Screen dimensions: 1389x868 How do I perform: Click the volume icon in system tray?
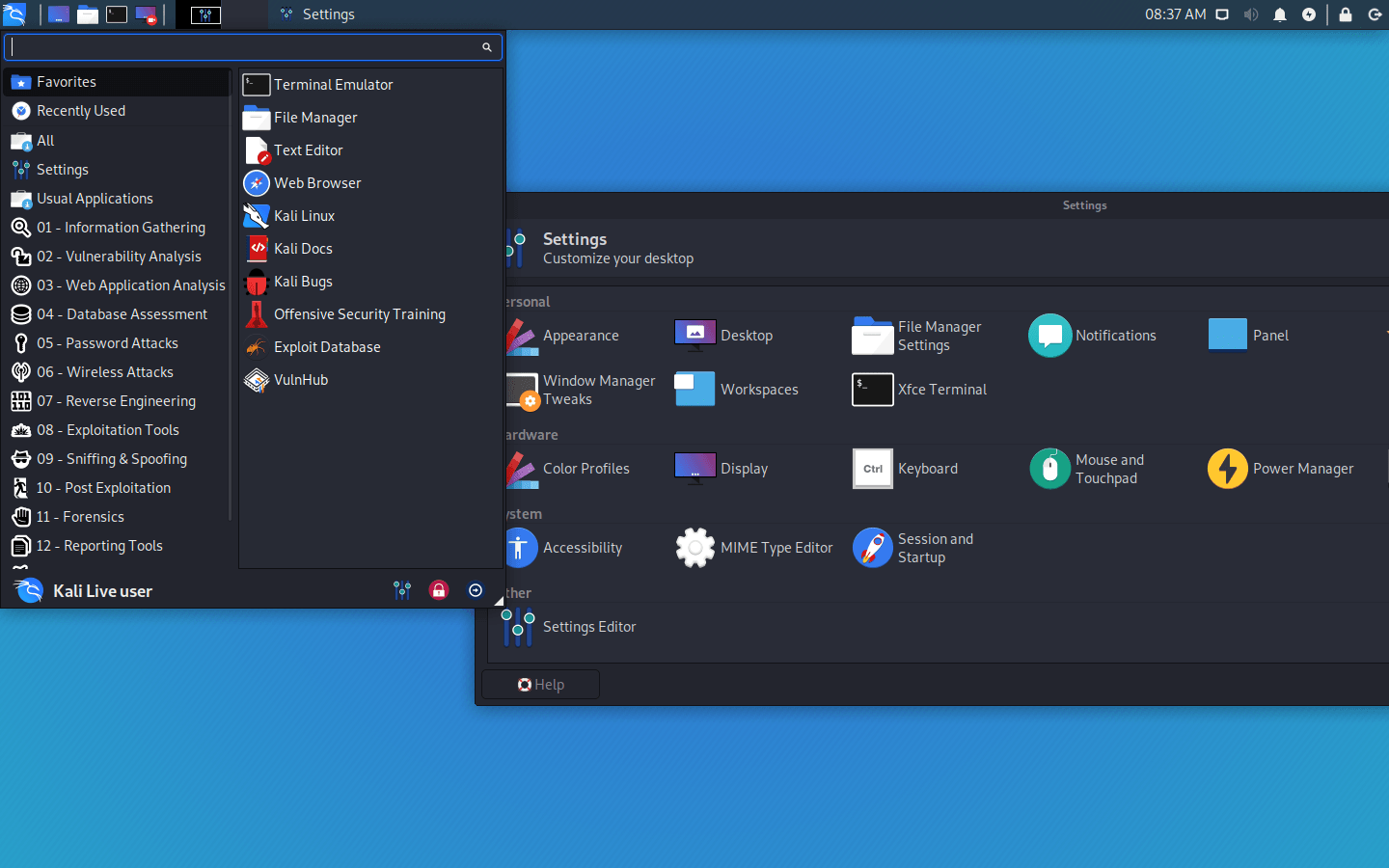(1251, 14)
